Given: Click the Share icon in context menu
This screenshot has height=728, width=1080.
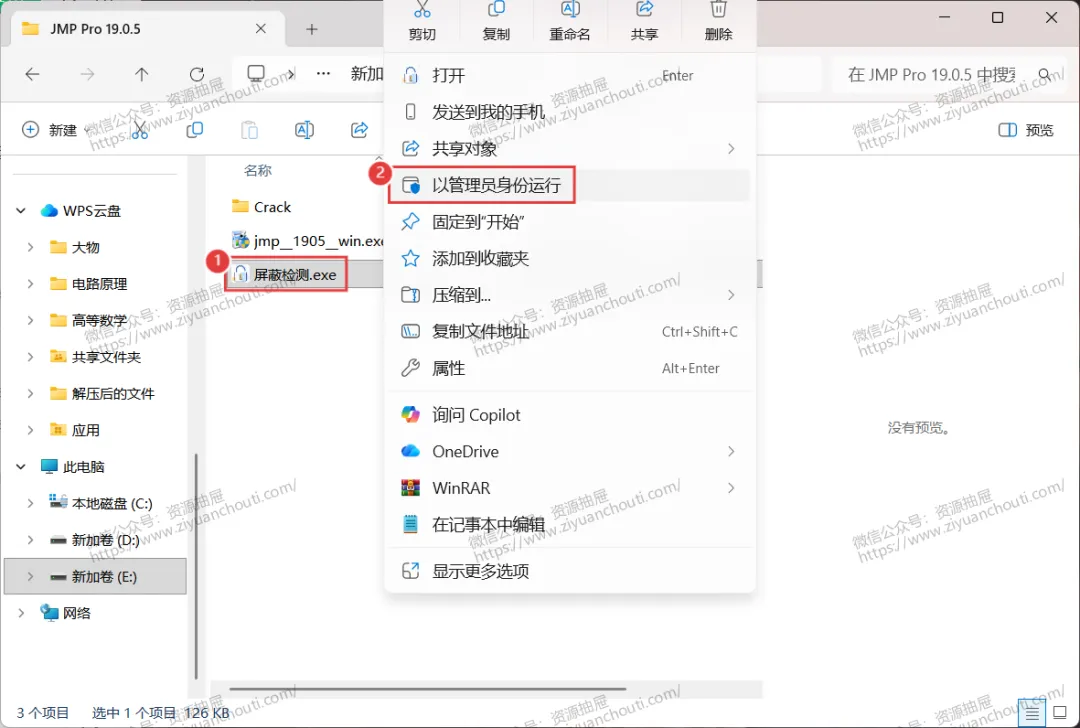Looking at the screenshot, I should [644, 10].
